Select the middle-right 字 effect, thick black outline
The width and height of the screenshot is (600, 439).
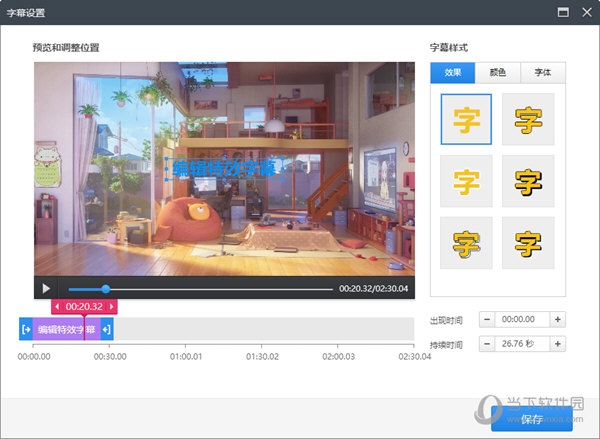[528, 181]
